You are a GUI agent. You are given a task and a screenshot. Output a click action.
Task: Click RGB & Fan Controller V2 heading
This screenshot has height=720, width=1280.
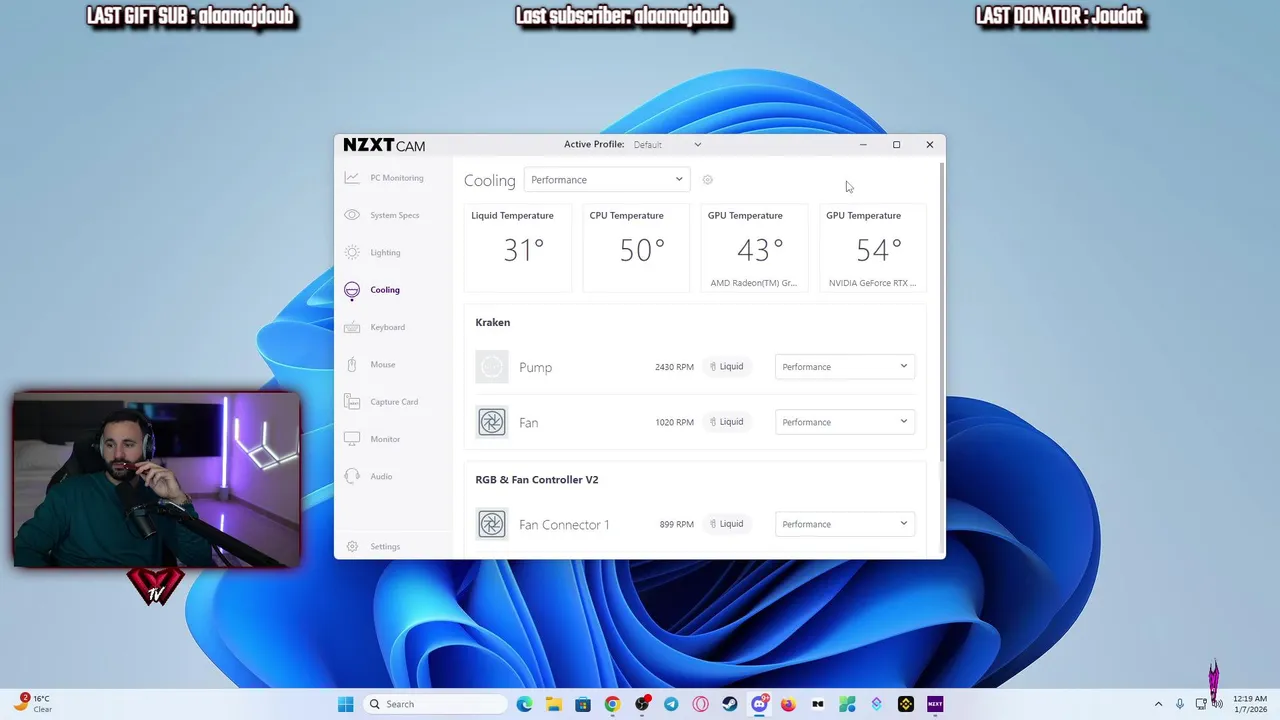tap(537, 480)
